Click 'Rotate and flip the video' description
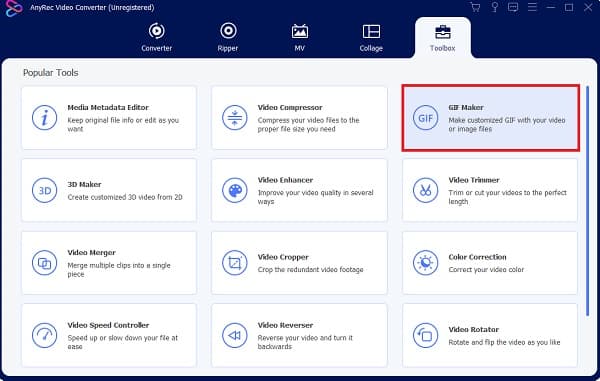600x381 pixels. click(x=504, y=342)
